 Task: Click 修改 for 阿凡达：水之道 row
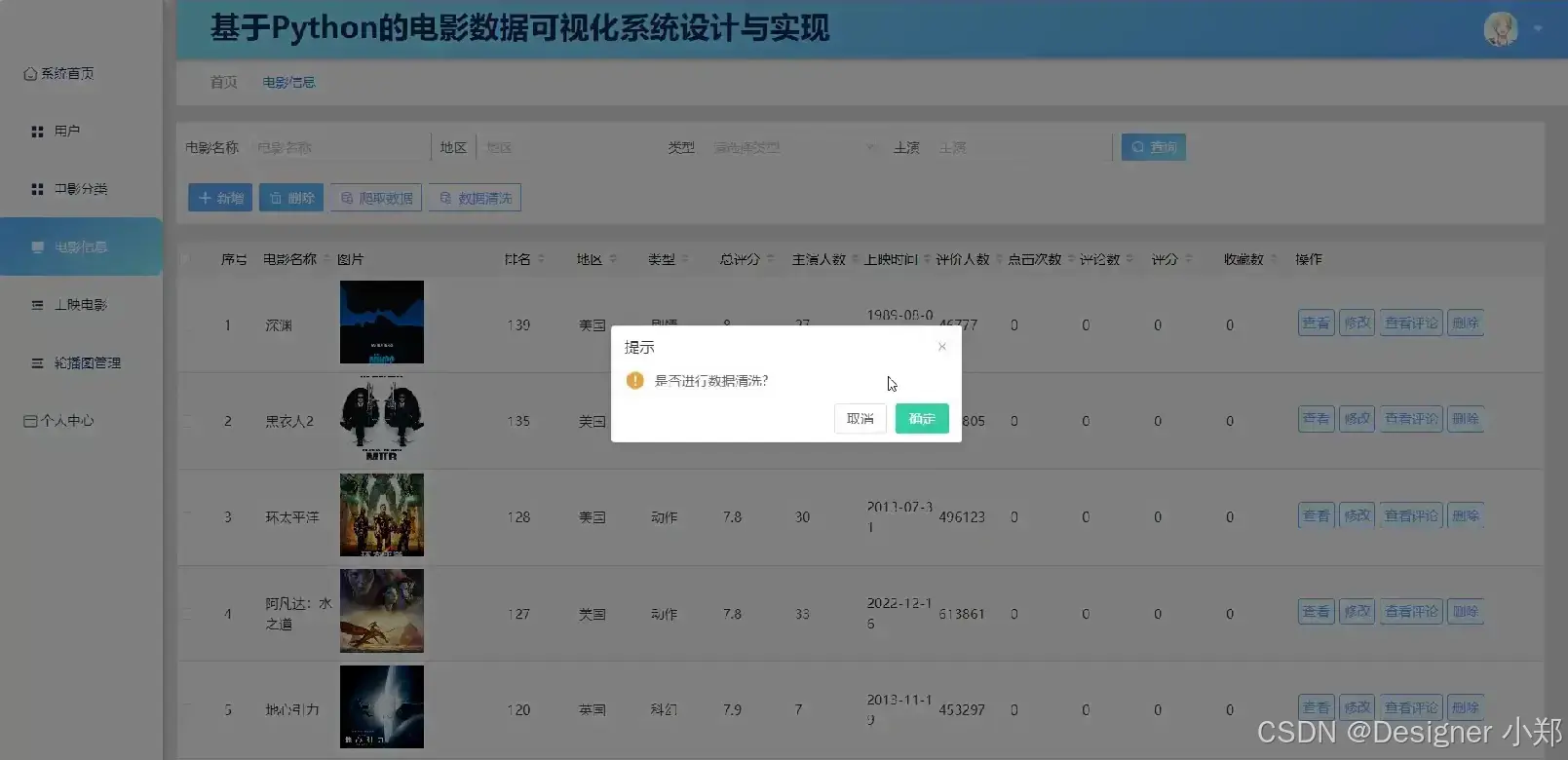(x=1357, y=612)
